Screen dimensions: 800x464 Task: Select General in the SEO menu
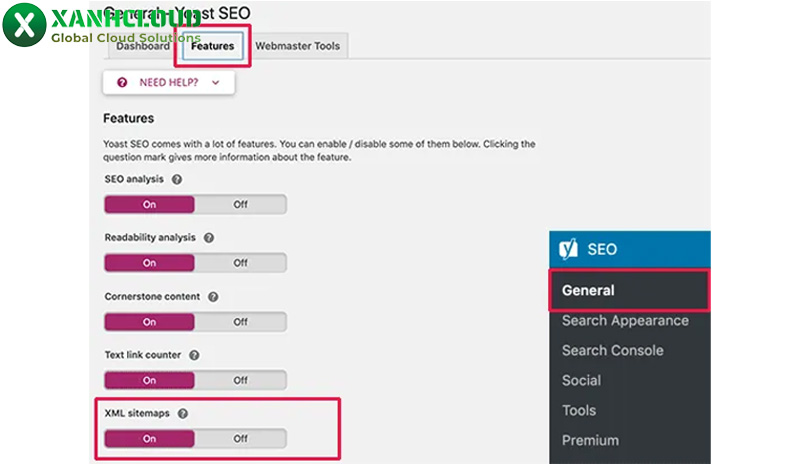click(x=630, y=290)
